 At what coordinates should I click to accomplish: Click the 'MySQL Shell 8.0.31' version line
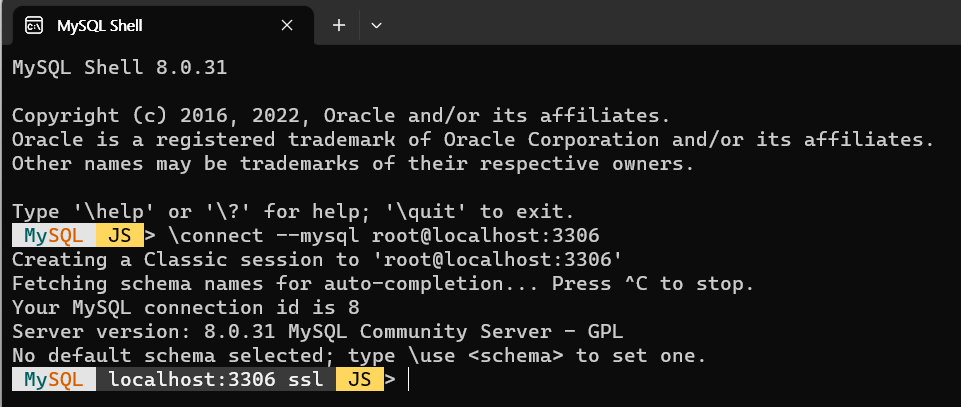pyautogui.click(x=120, y=67)
